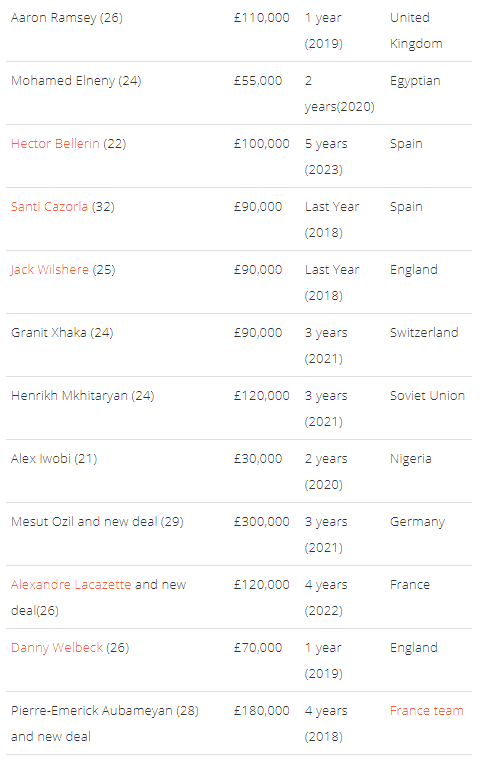Click the £30,000 wage for Iwobi
Viewport: 491px width, 771px height.
[258, 458]
